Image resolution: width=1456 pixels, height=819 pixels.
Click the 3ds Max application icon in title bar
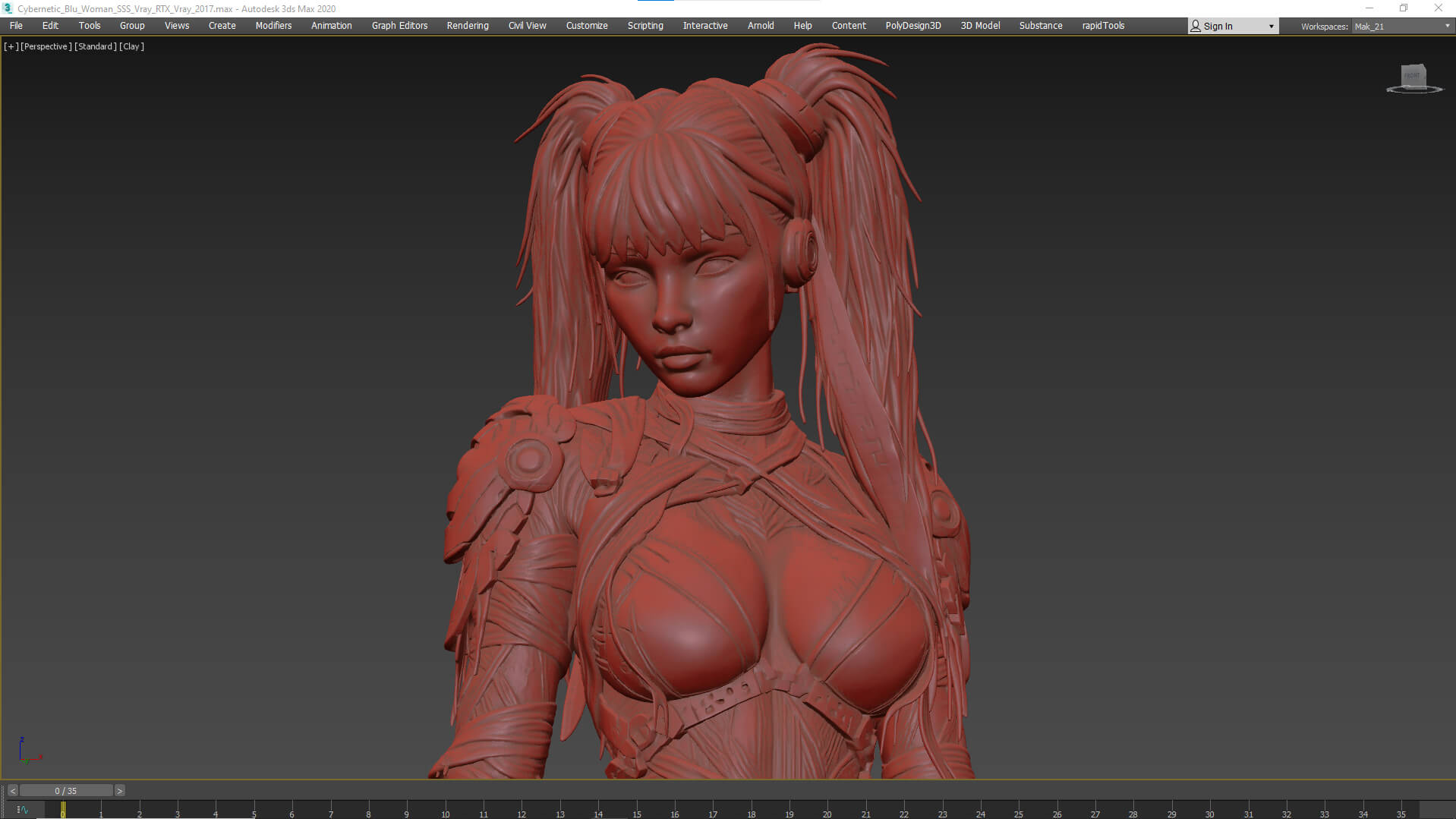point(8,8)
